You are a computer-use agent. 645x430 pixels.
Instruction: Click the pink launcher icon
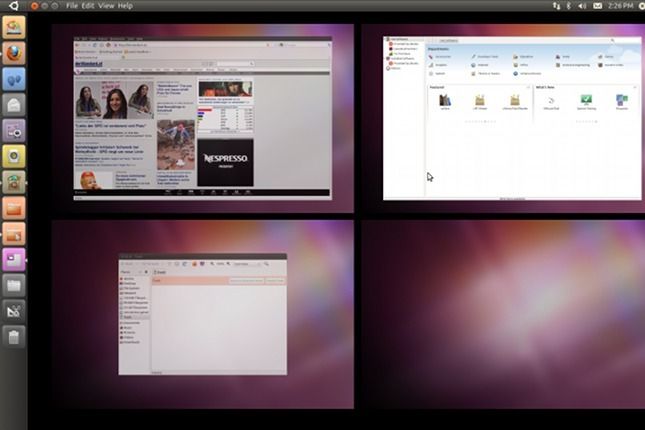coord(14,259)
